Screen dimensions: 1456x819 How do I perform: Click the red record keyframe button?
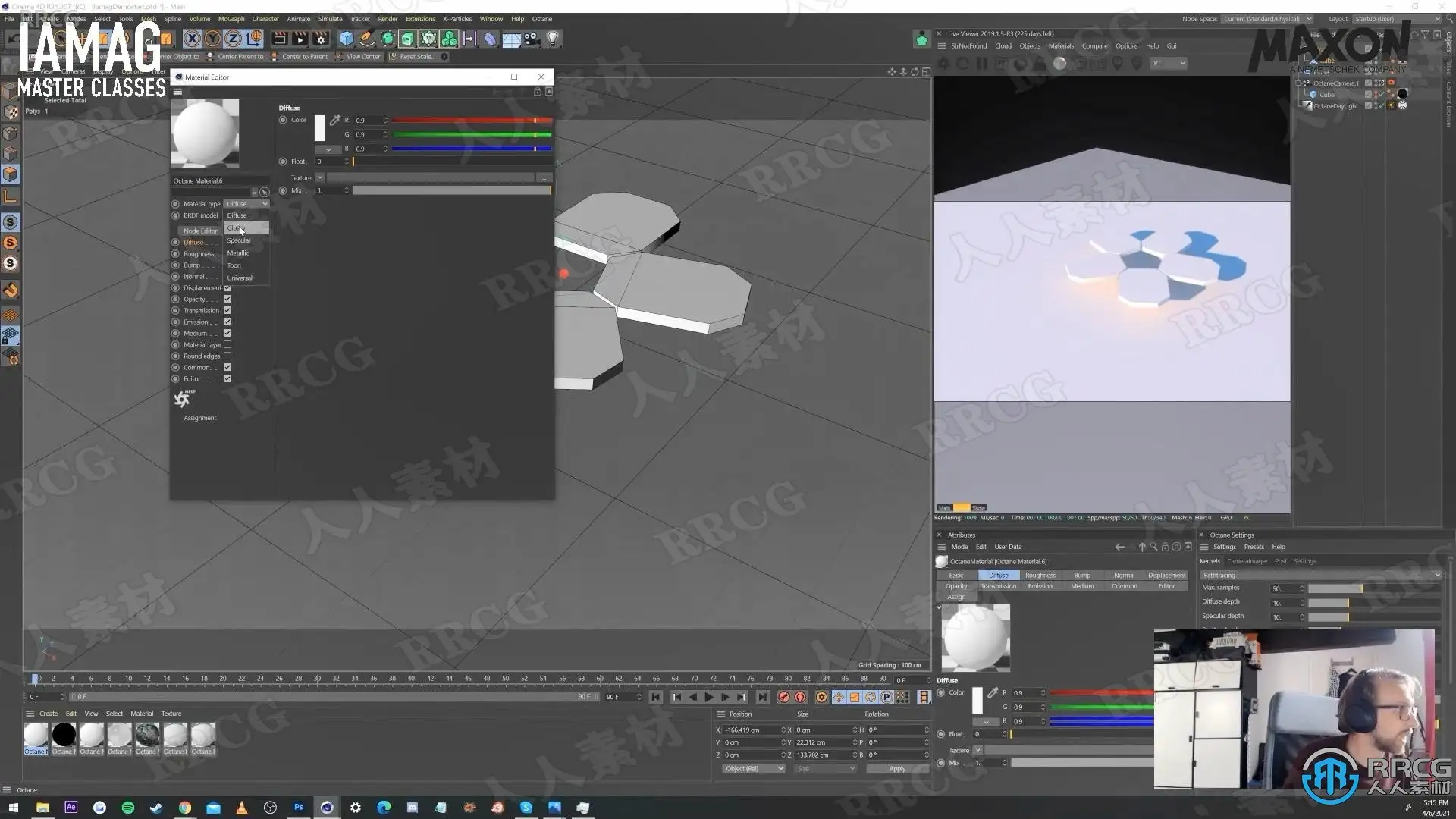point(783,697)
